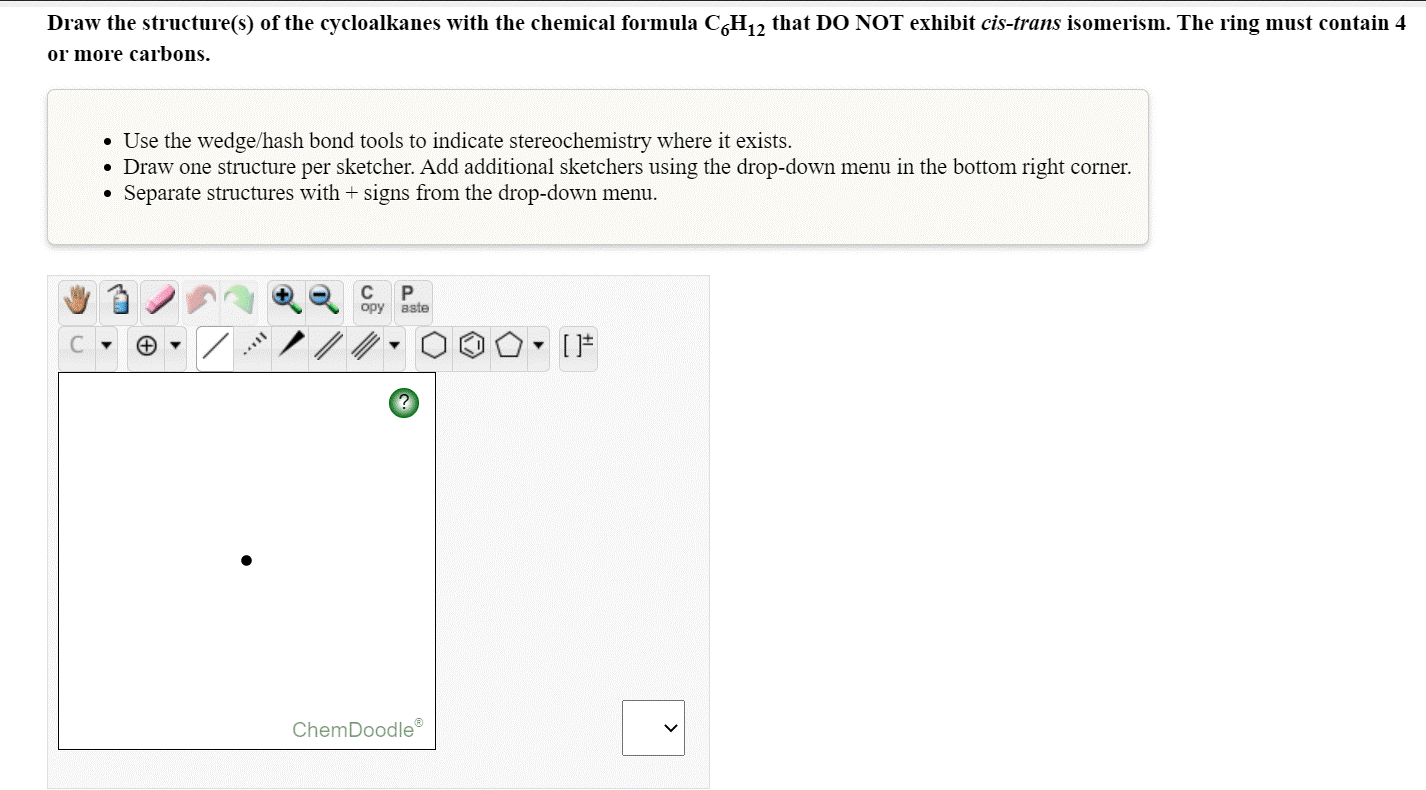This screenshot has width=1426, height=790.
Task: Select the bracket charge tool
Action: tap(578, 347)
